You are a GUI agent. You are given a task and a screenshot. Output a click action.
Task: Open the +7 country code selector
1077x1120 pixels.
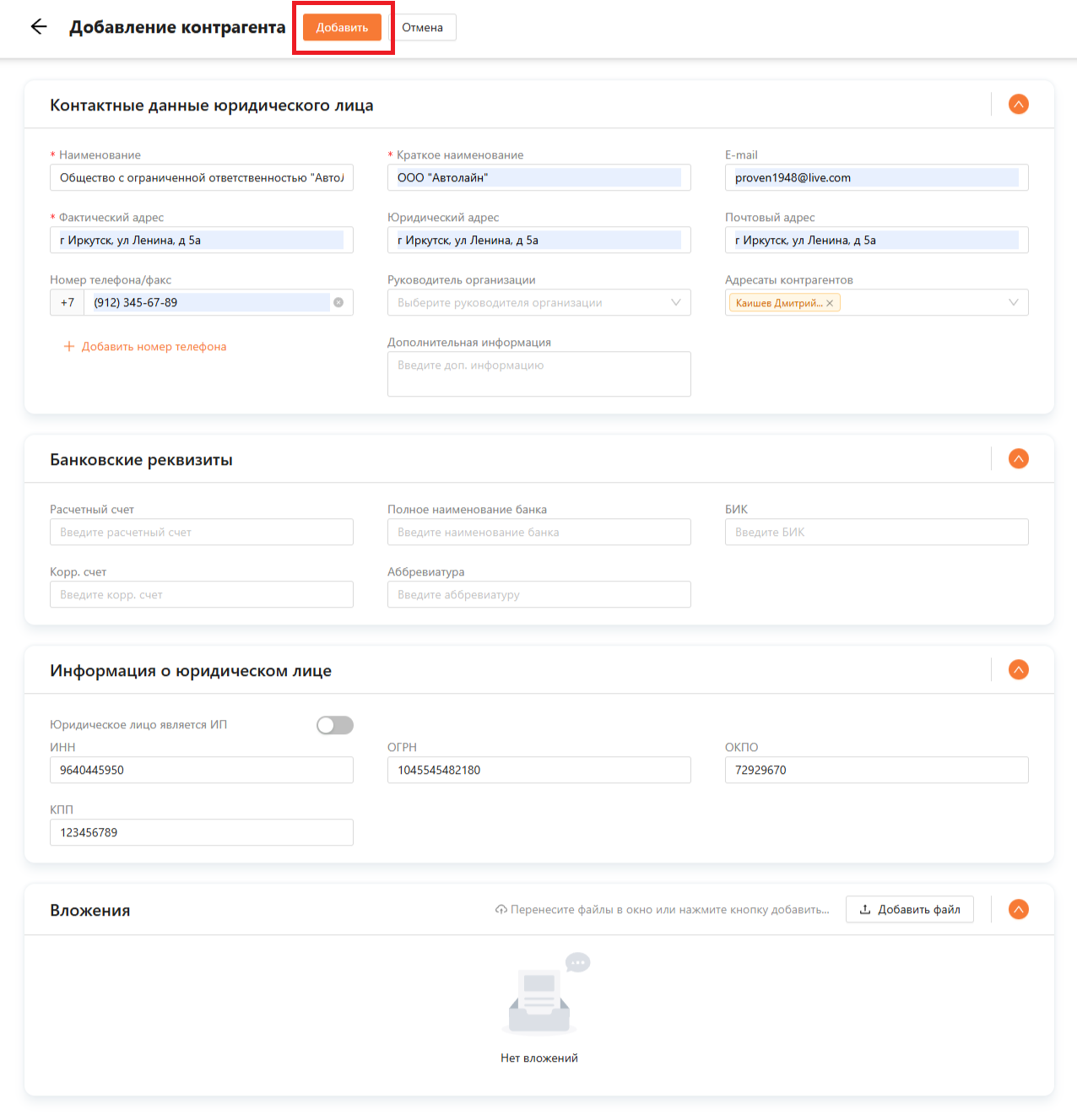68,303
